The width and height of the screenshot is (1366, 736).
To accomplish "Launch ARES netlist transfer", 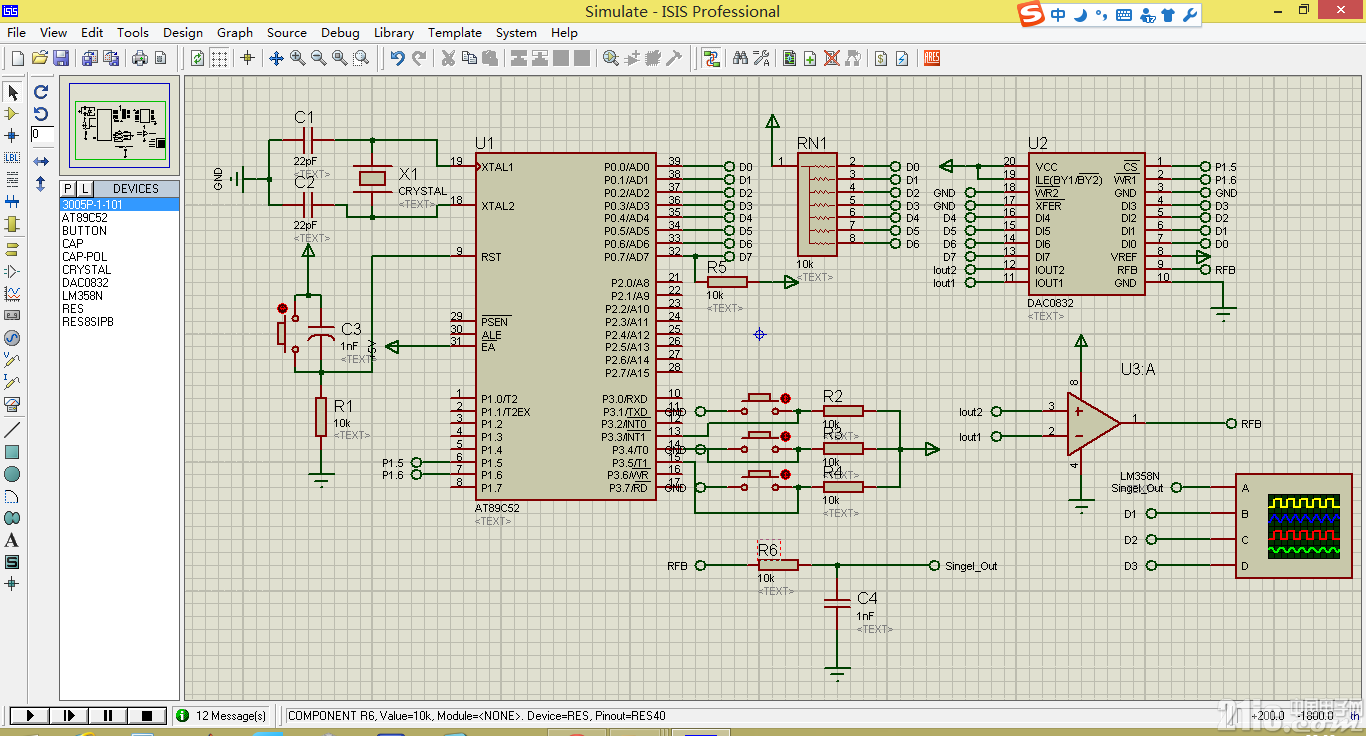I will click(x=932, y=58).
